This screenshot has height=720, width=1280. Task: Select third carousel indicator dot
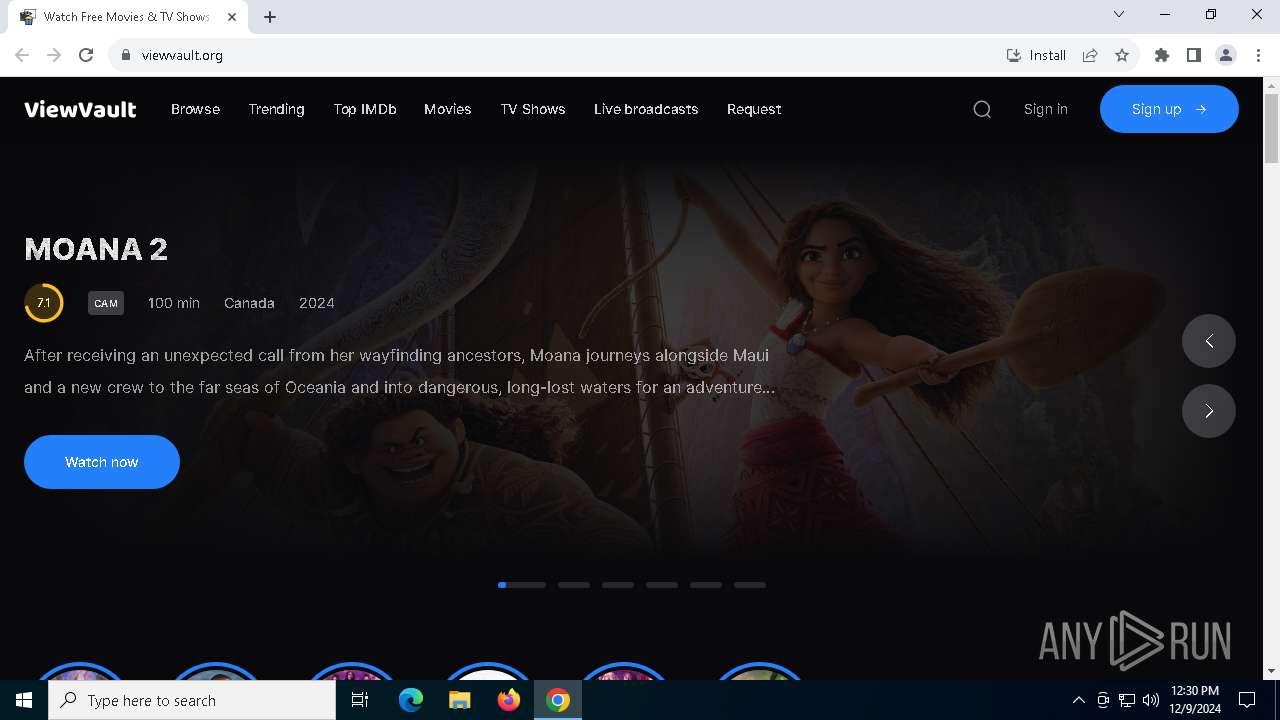tap(618, 585)
